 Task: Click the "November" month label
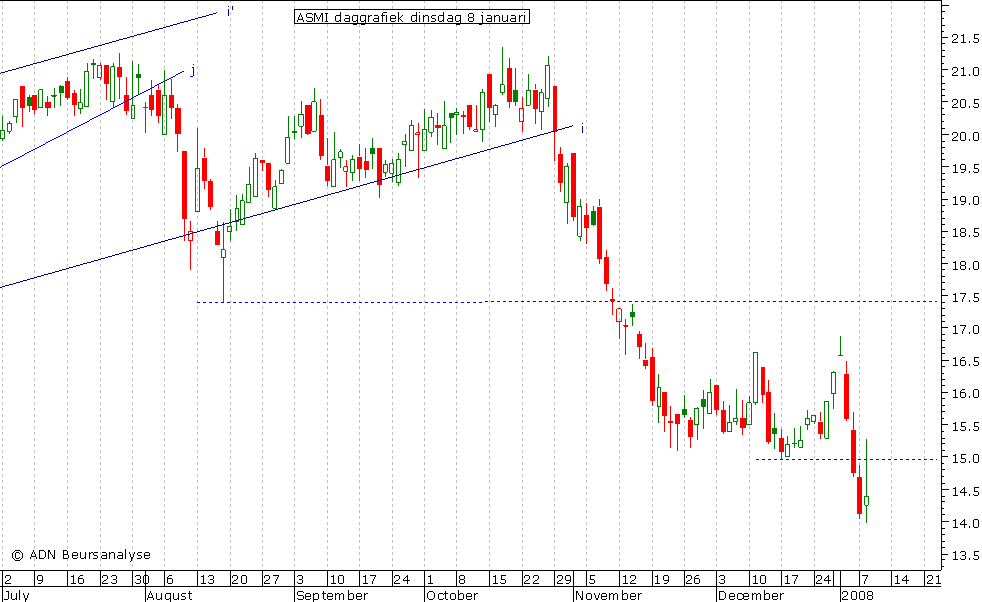pos(607,595)
